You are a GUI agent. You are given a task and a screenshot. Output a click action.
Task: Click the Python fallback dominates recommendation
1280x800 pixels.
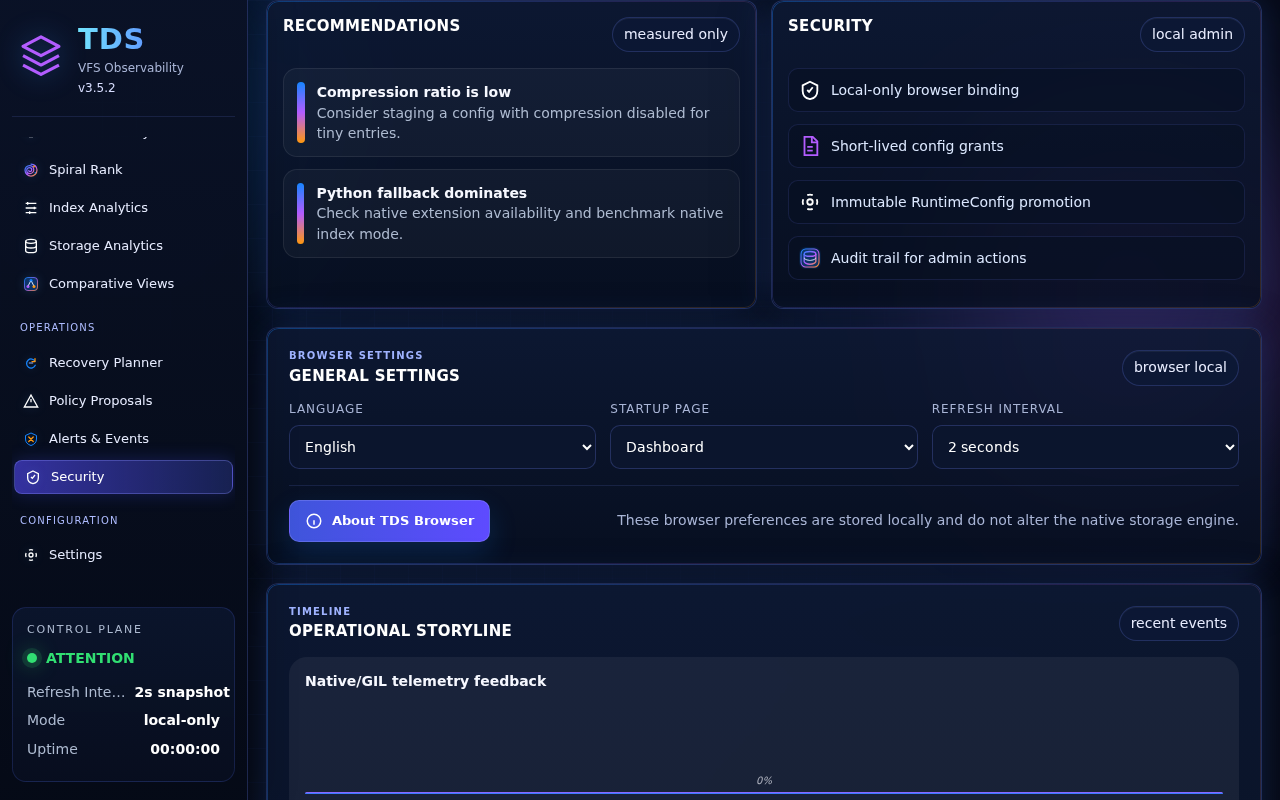tap(511, 213)
